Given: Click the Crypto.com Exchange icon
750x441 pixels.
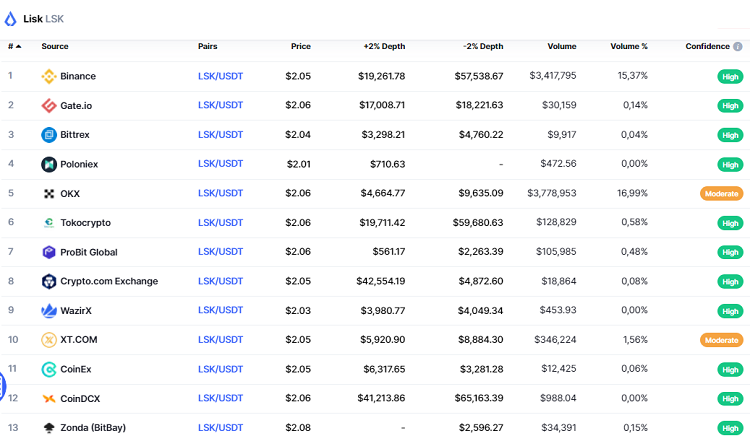Looking at the screenshot, I should pyautogui.click(x=48, y=281).
